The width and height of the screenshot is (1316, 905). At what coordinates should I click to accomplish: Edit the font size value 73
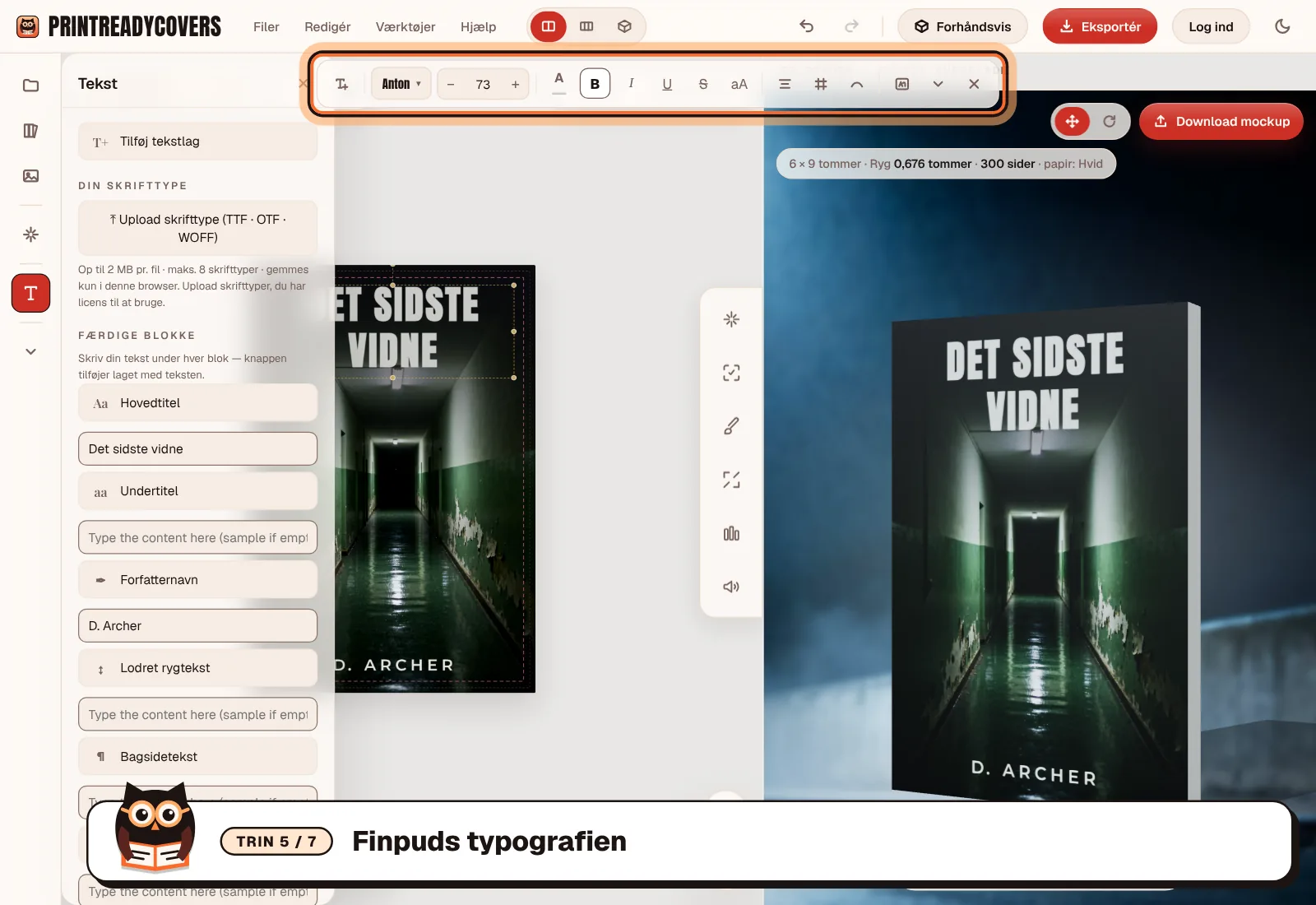[483, 84]
